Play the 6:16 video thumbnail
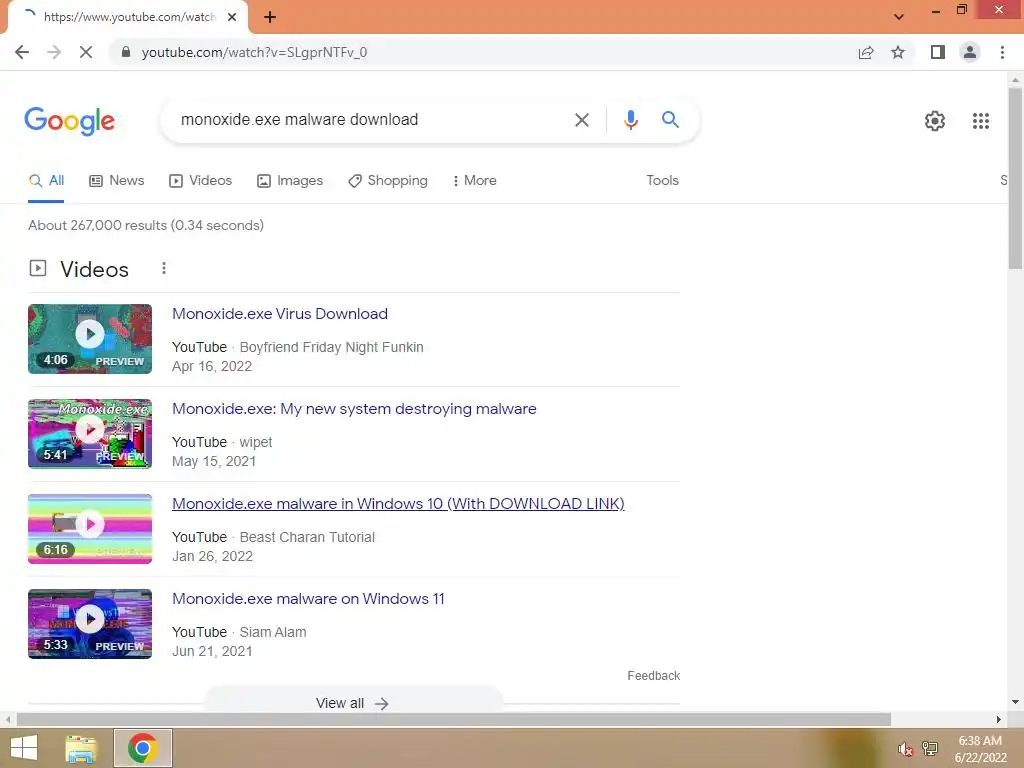 pos(90,529)
